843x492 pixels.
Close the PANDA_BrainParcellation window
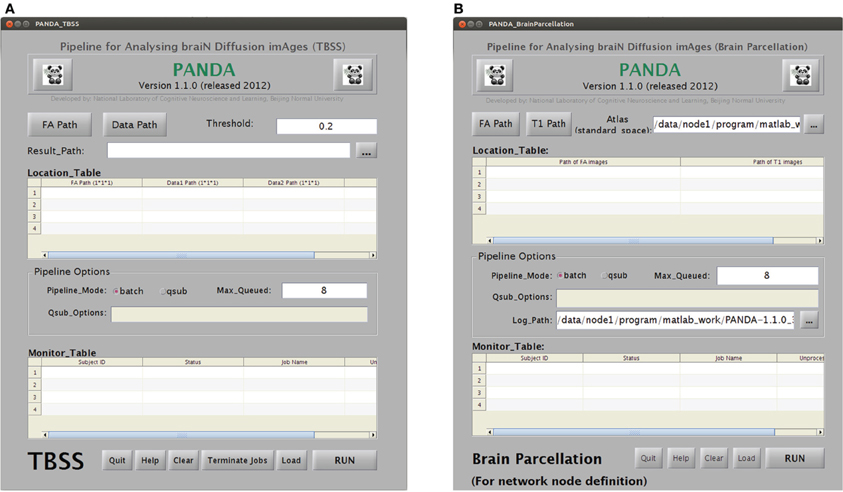pyautogui.click(x=462, y=24)
